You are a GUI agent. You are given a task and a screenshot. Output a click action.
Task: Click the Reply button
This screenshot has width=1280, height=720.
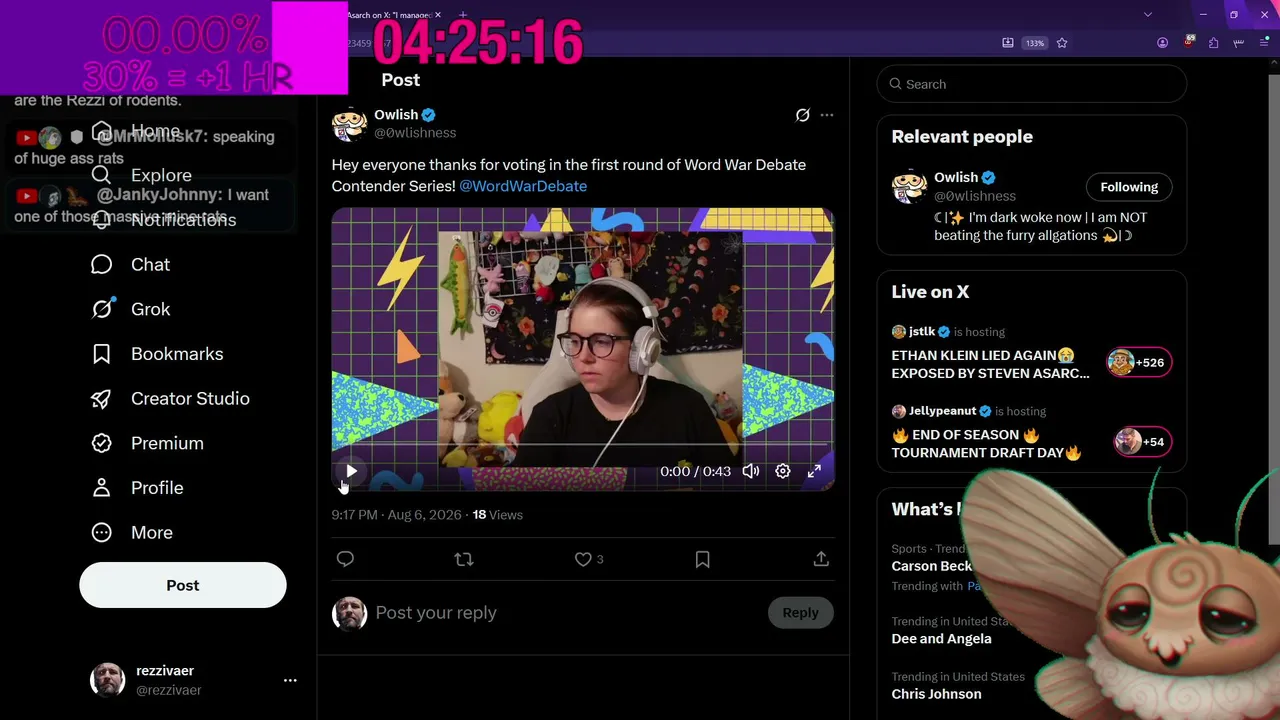(x=800, y=613)
